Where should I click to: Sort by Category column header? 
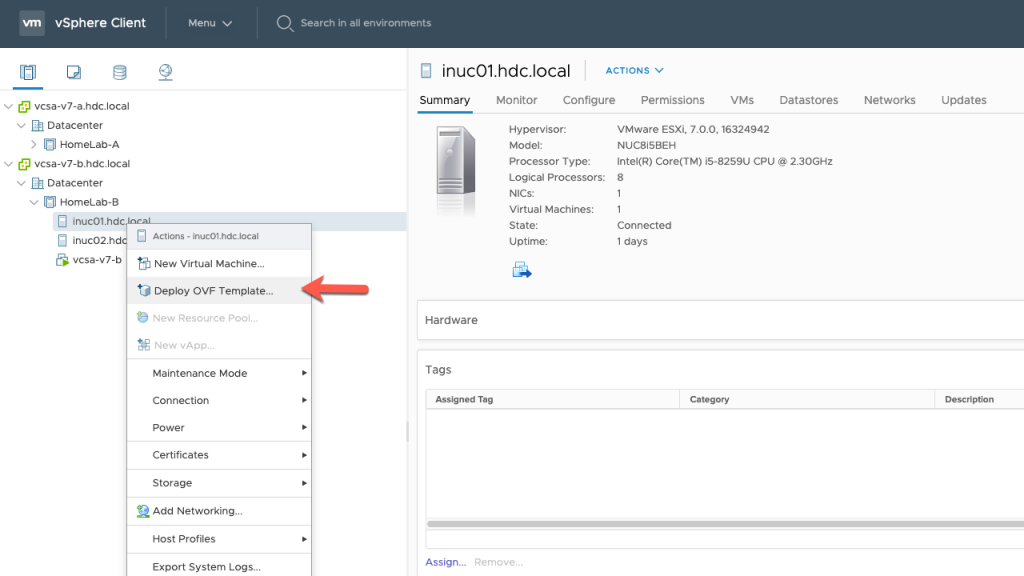[x=807, y=399]
